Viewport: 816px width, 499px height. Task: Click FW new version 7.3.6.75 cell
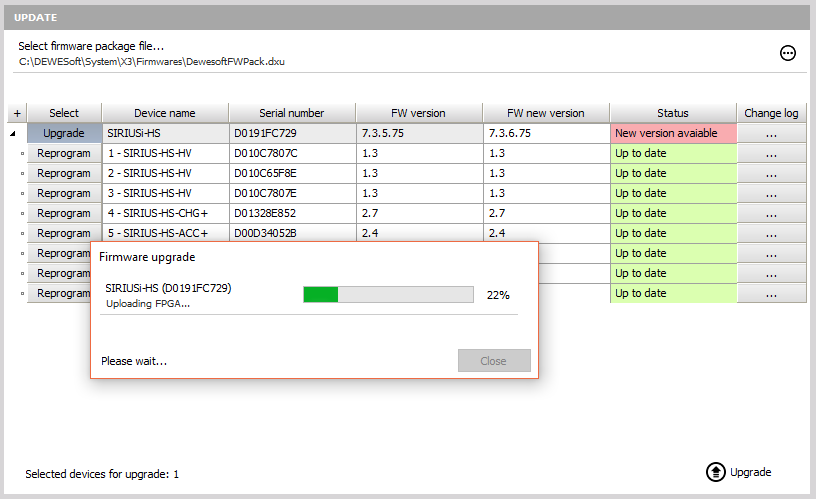point(546,133)
